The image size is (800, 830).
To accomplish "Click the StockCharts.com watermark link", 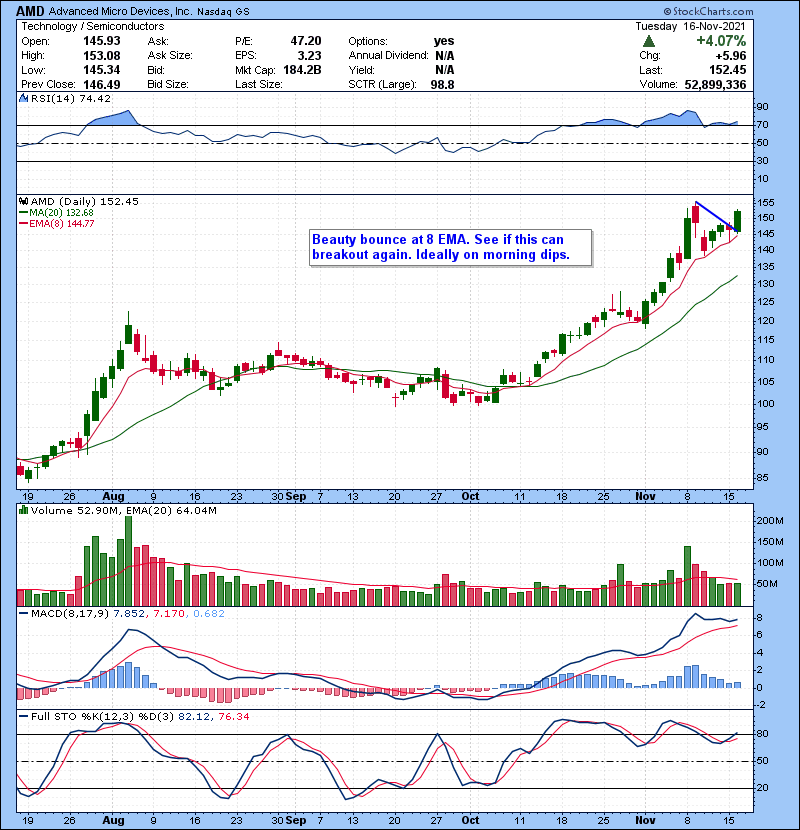I will (708, 11).
